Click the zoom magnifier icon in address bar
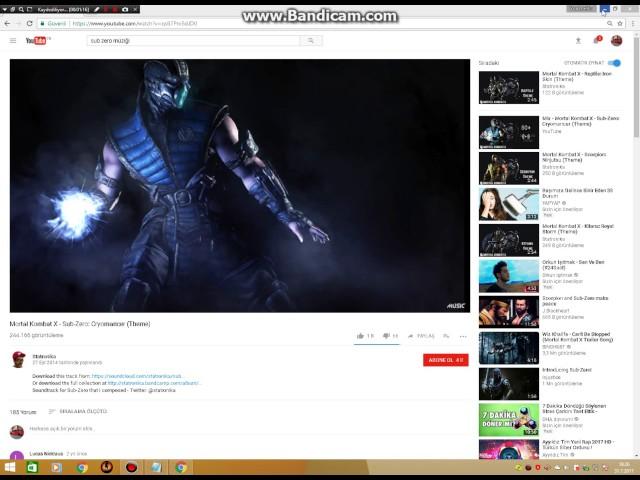 pos(610,24)
